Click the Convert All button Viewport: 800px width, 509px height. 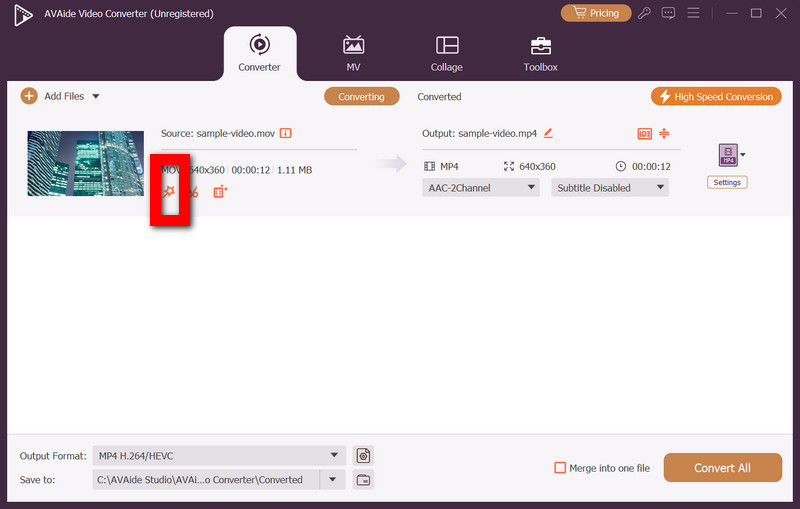[722, 468]
